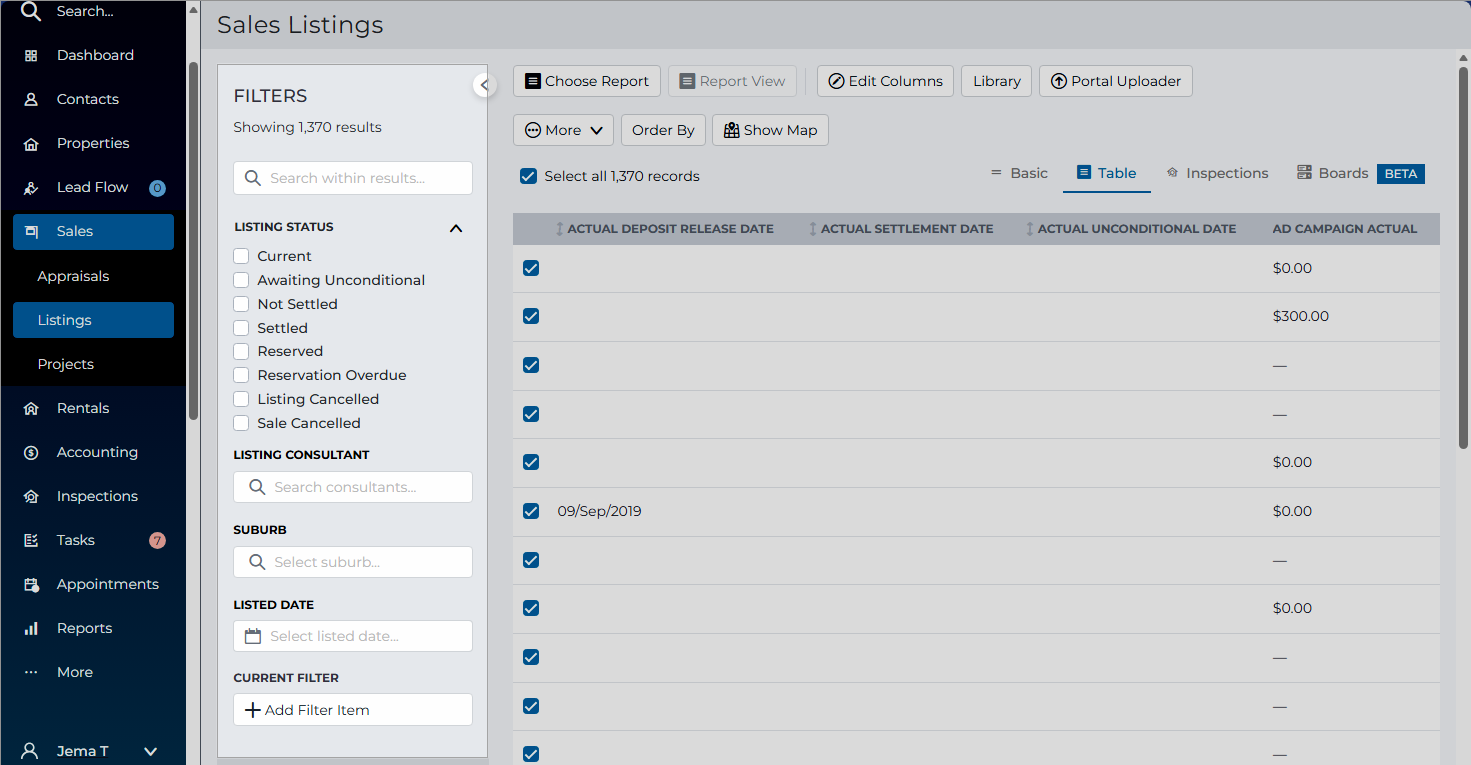Sort by Actual Unconditional Date arrows icon
Image resolution: width=1471 pixels, height=765 pixels.
click(1030, 229)
